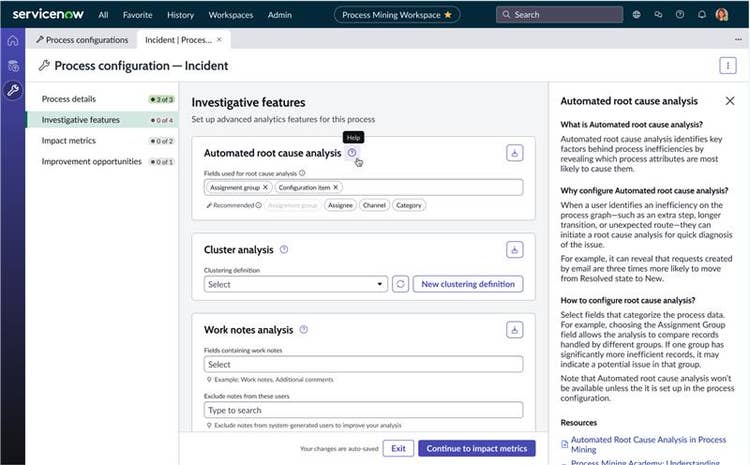Click the Cluster analysis card action icon
This screenshot has height=465, width=750.
[x=515, y=250]
